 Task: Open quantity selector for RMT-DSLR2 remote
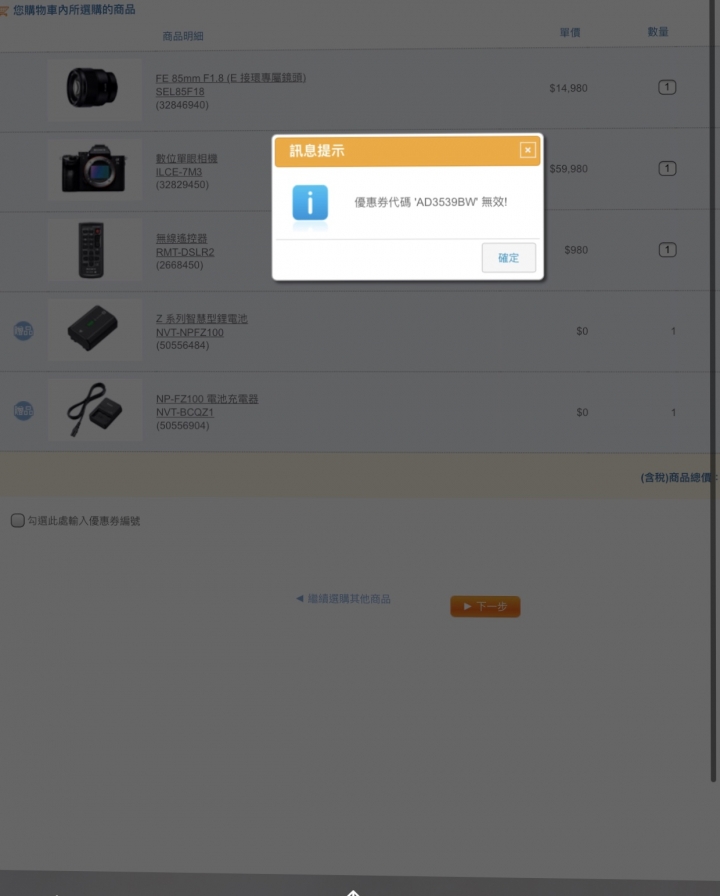click(x=667, y=250)
